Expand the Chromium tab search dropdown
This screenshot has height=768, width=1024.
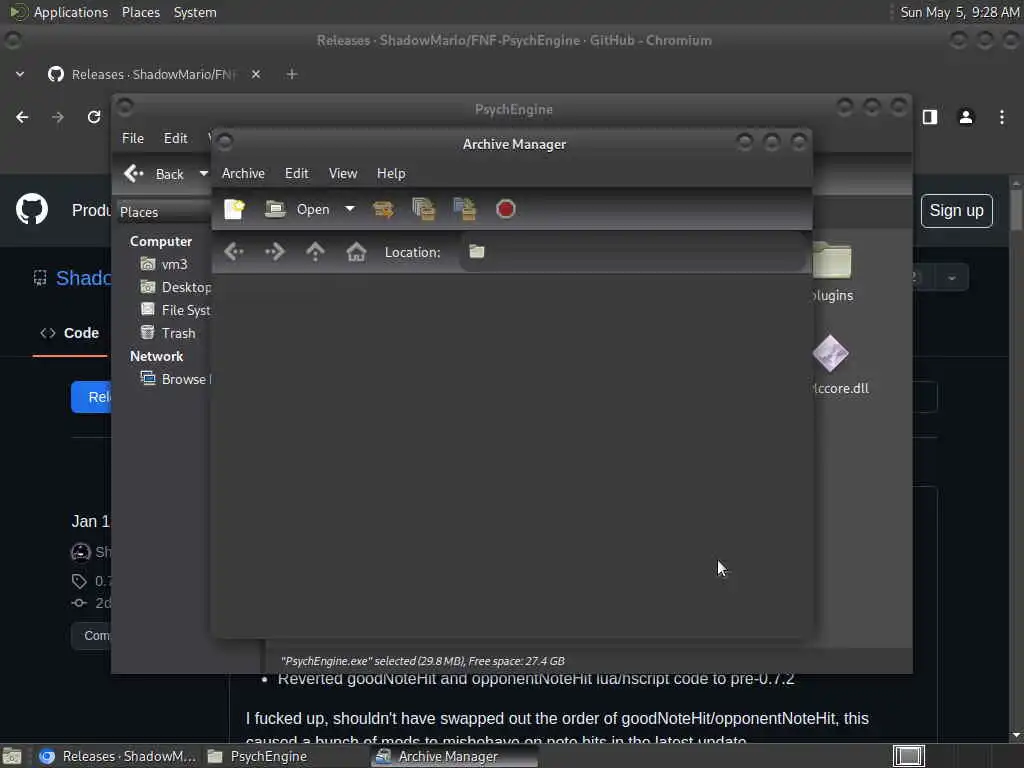tap(20, 74)
